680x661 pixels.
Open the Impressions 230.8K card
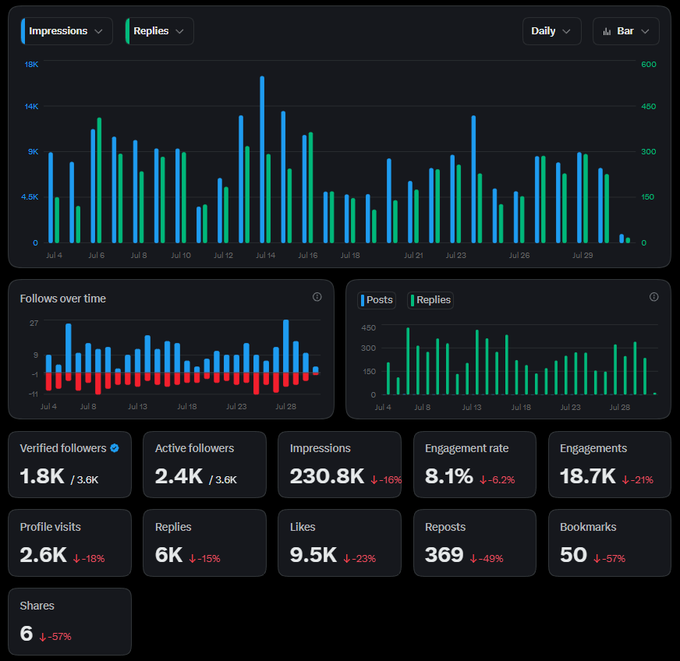(340, 465)
